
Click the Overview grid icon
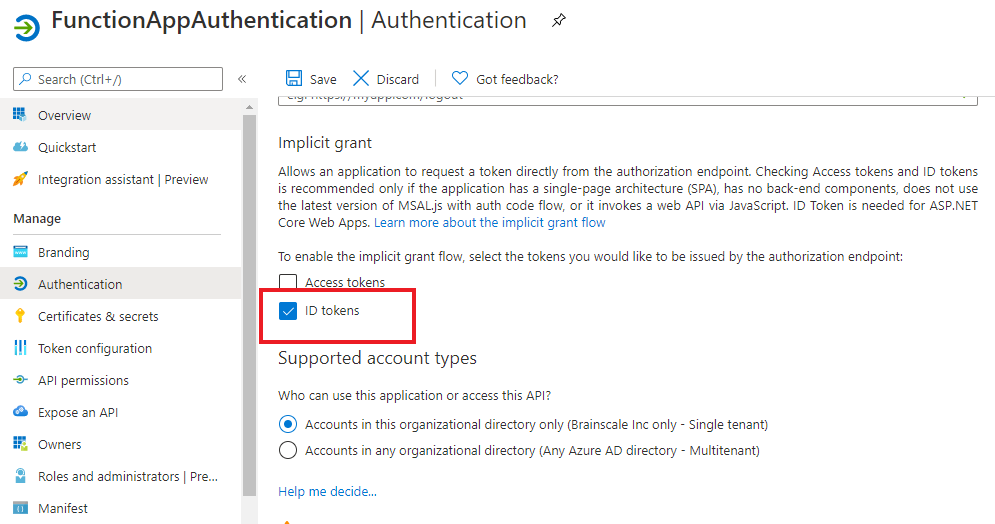20,115
